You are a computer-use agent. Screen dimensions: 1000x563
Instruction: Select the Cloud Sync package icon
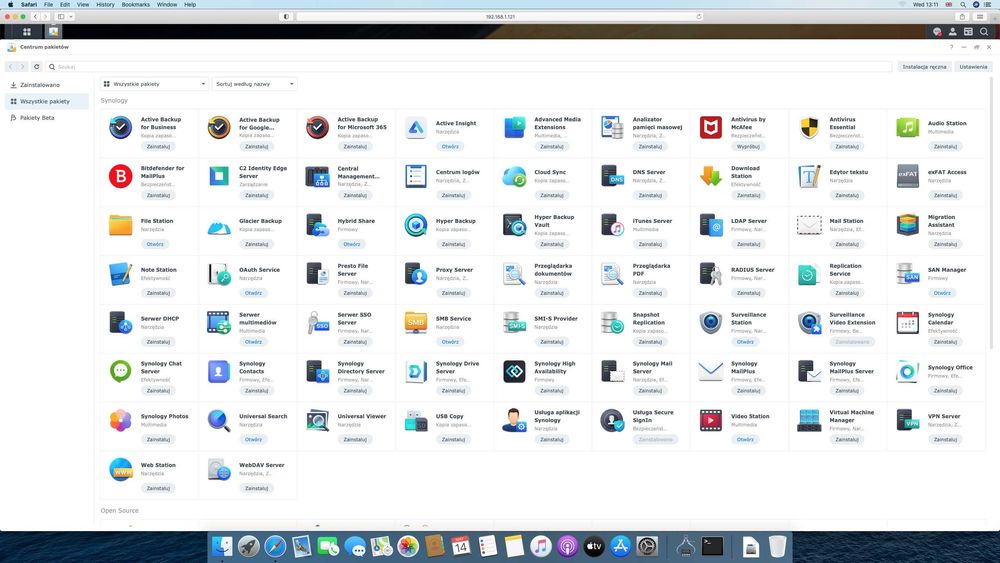click(514, 176)
